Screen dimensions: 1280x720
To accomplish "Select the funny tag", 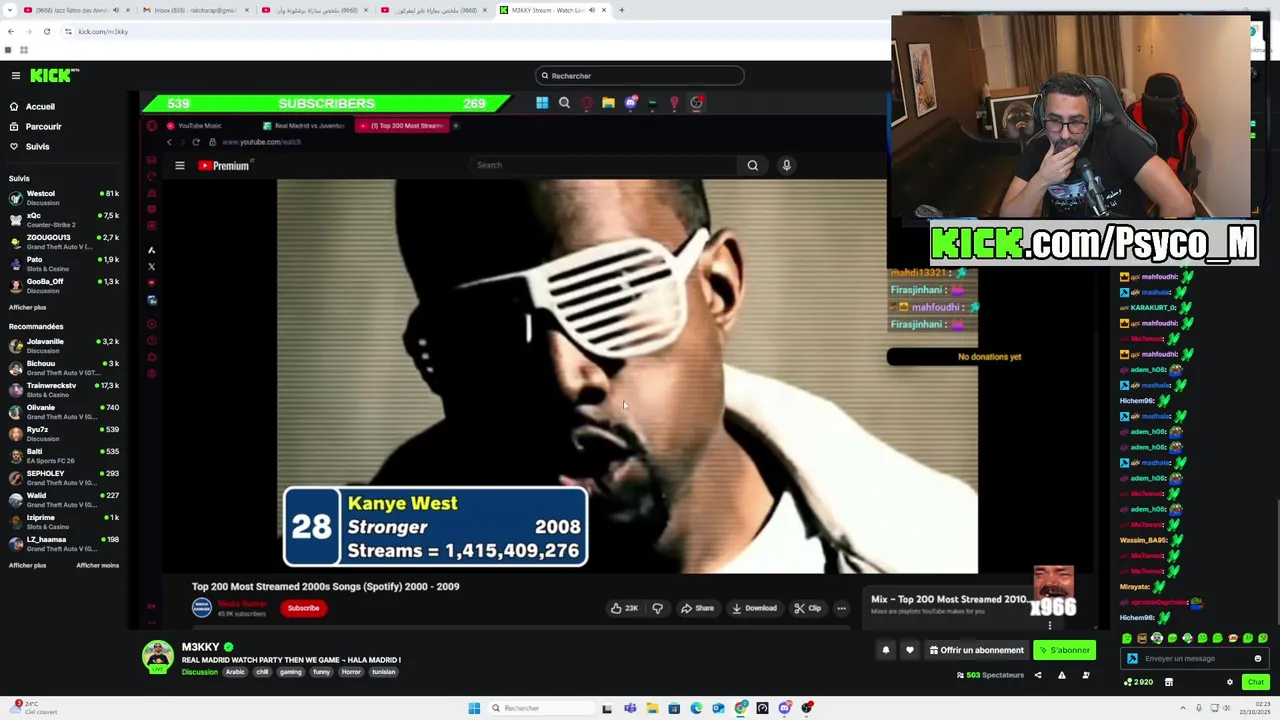I will 321,672.
